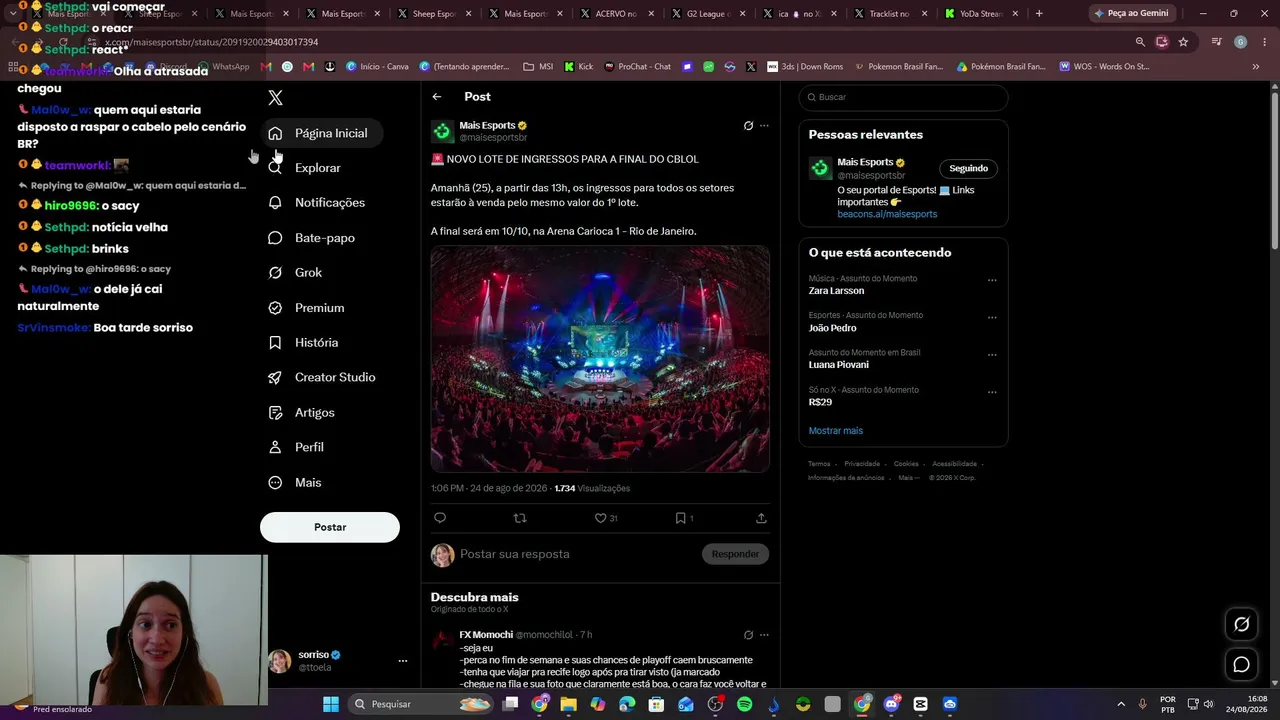1280x720 pixels.
Task: Expand the Mais menu in sidebar
Action: [296, 483]
